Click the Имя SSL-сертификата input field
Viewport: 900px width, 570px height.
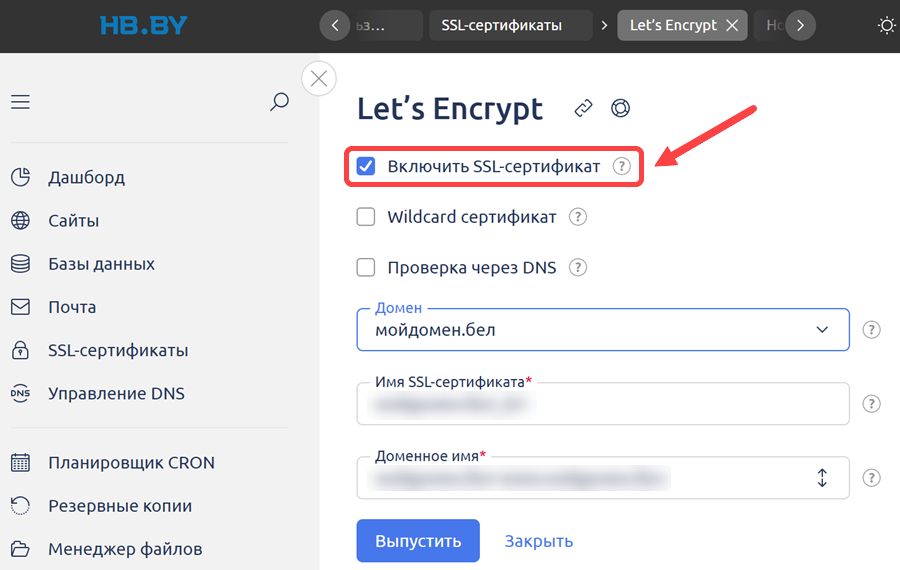[603, 404]
